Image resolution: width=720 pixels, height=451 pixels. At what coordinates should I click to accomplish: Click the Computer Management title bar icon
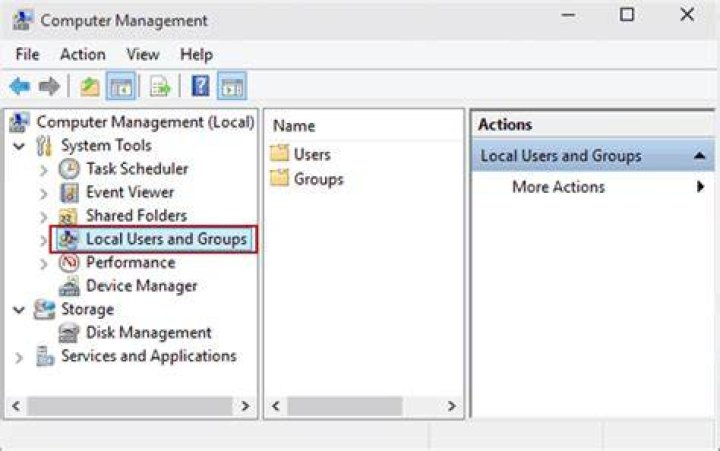click(x=22, y=20)
